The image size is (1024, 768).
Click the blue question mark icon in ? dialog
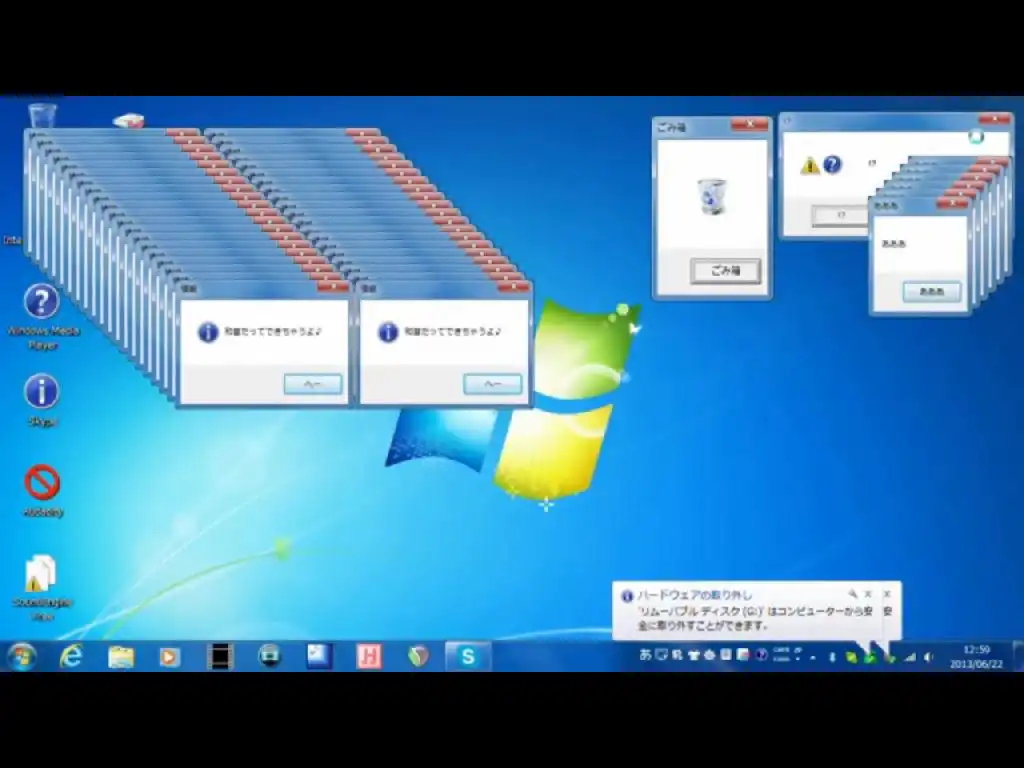click(x=832, y=165)
